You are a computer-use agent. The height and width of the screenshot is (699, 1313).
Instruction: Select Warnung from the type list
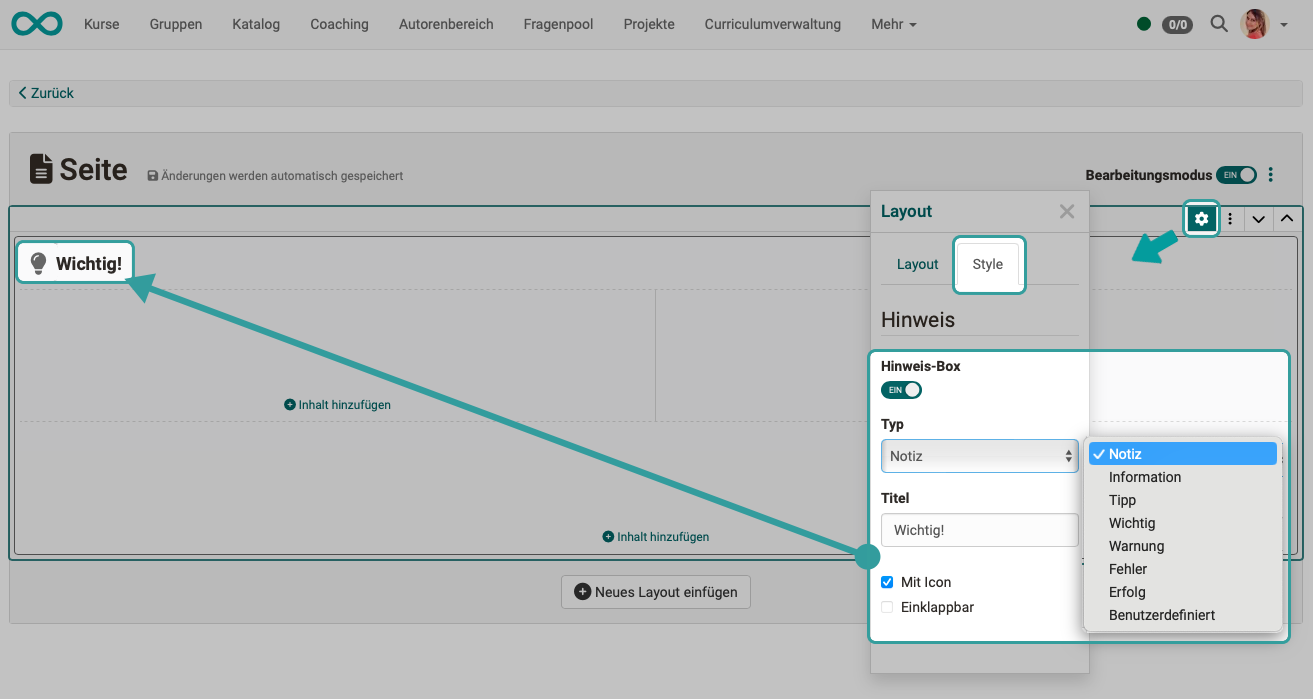click(1136, 546)
